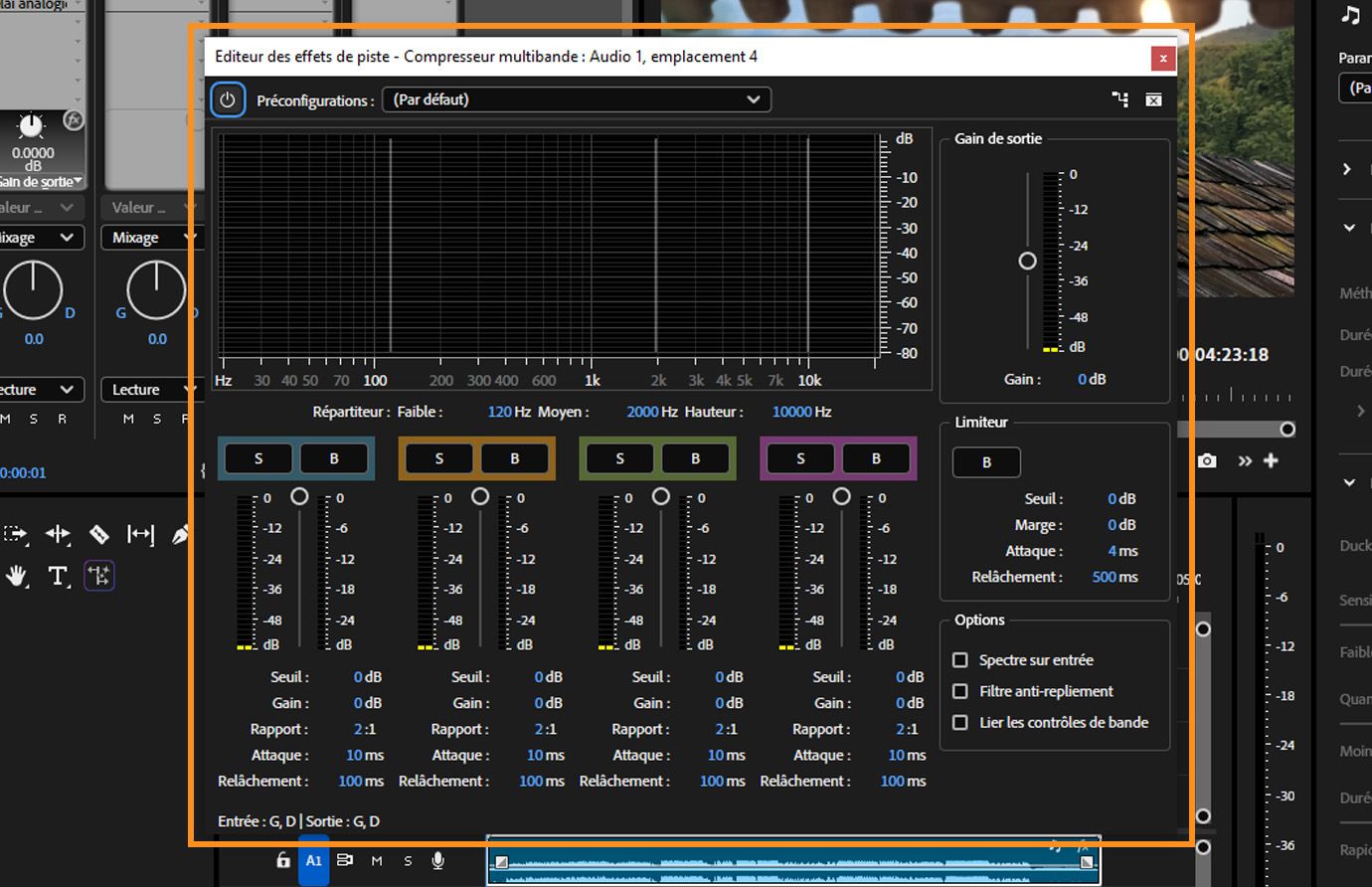Toggle the track lock on A1
The width and height of the screenshot is (1372, 887).
[x=283, y=860]
